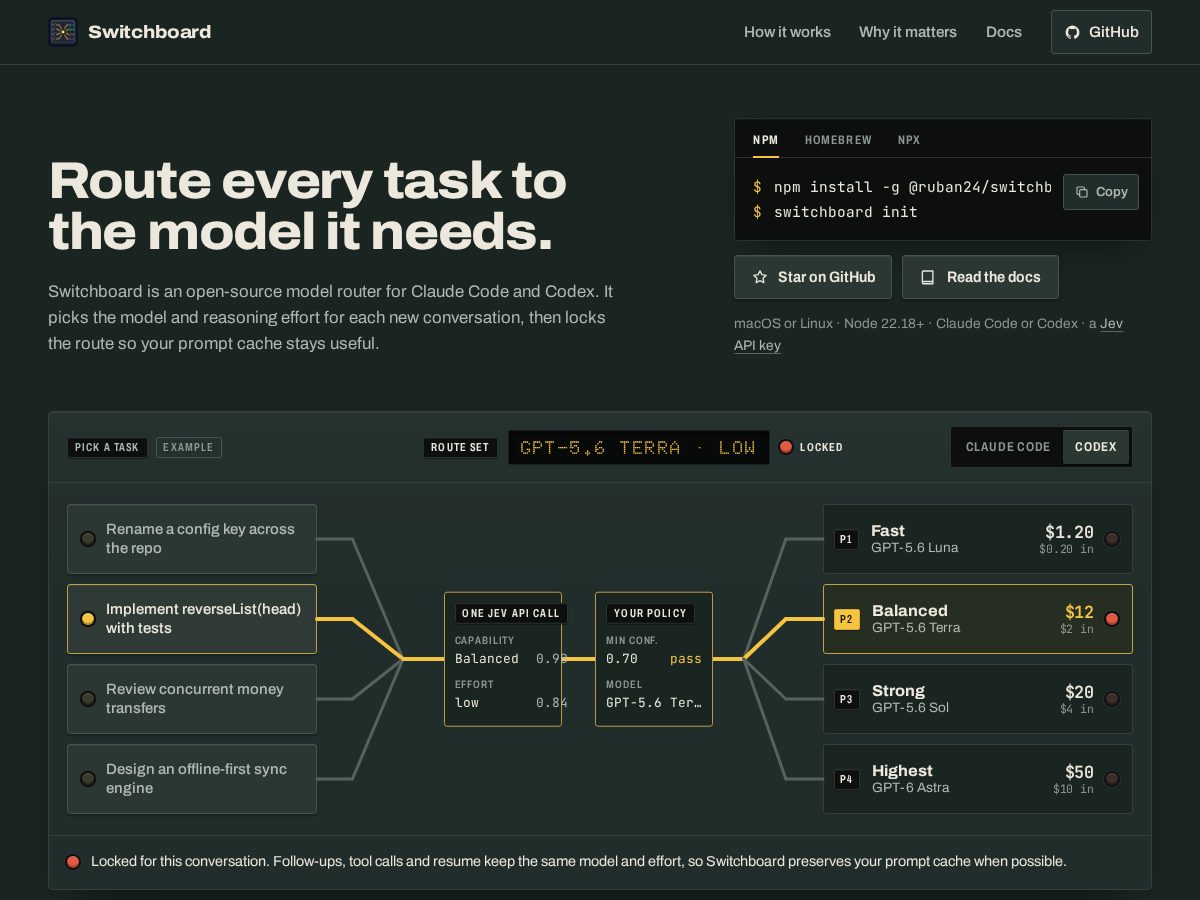The width and height of the screenshot is (1200, 900).
Task: Click the 'Route every task' headline
Action: [x=308, y=206]
